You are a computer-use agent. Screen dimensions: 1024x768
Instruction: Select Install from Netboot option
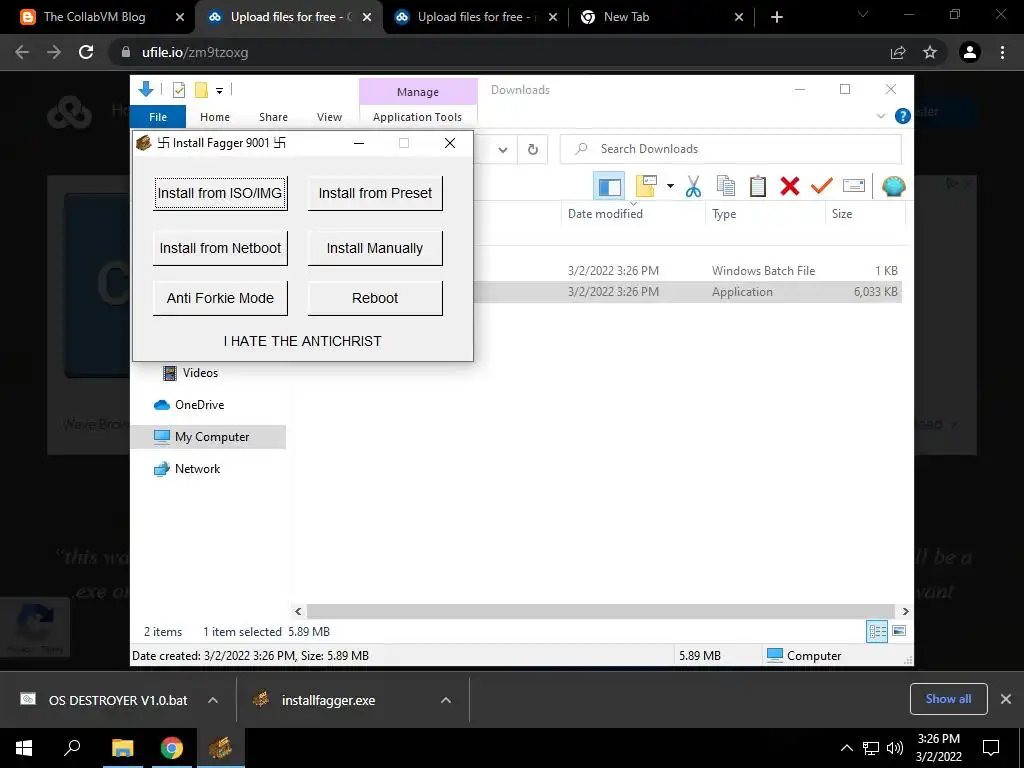pyautogui.click(x=220, y=248)
